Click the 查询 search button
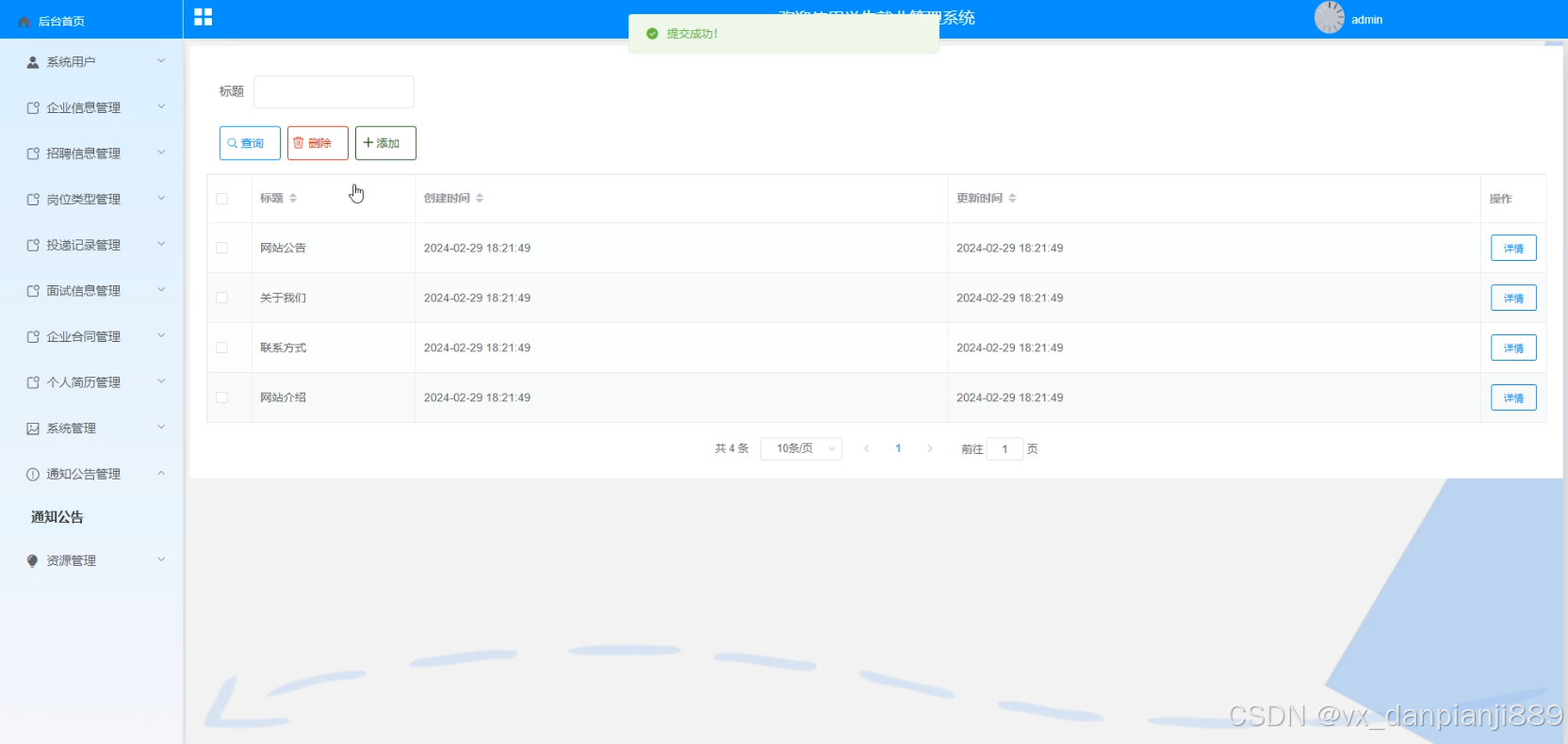Image resolution: width=1568 pixels, height=744 pixels. pos(250,143)
